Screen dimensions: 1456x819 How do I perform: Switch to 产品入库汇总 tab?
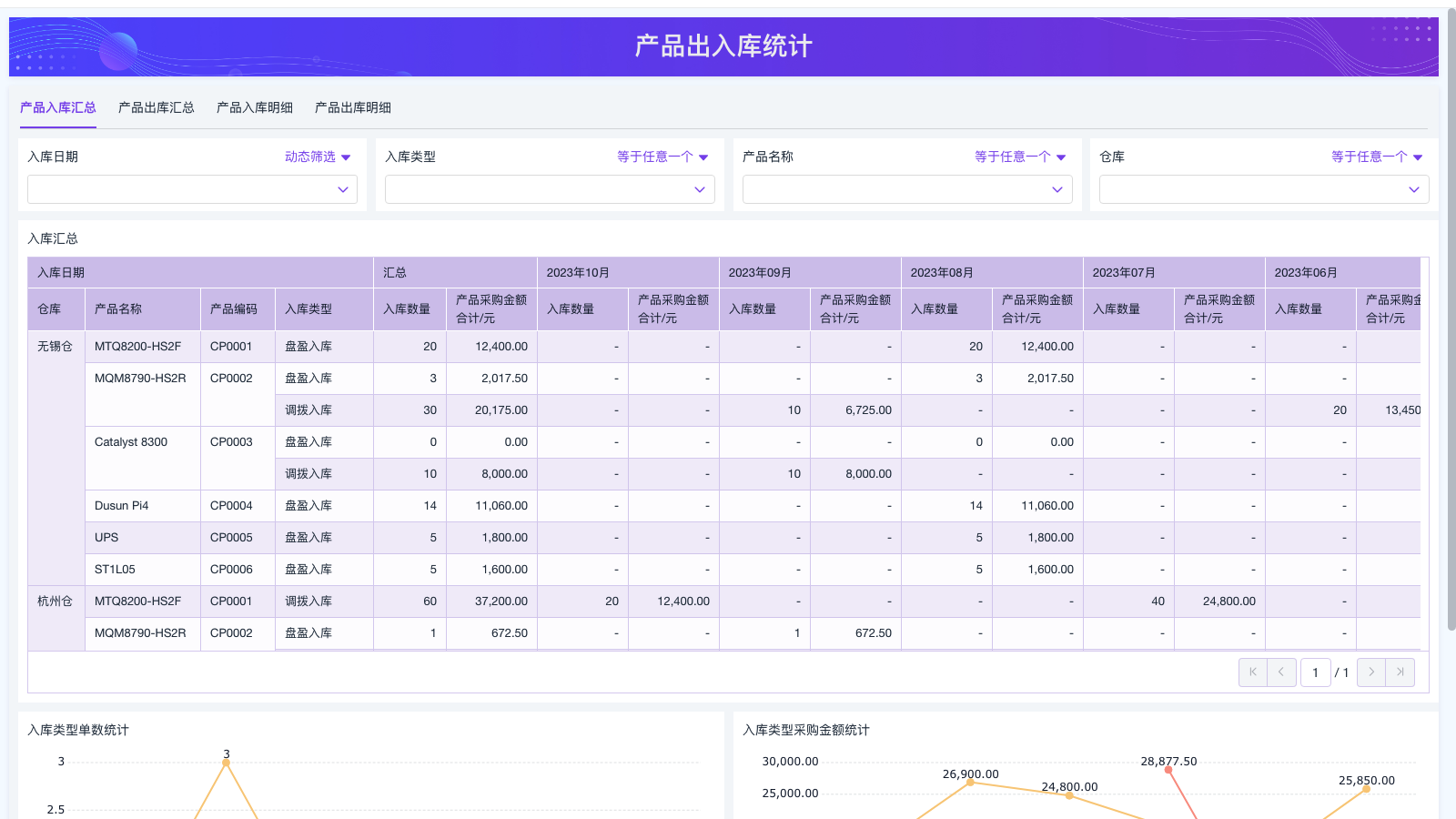coord(58,107)
